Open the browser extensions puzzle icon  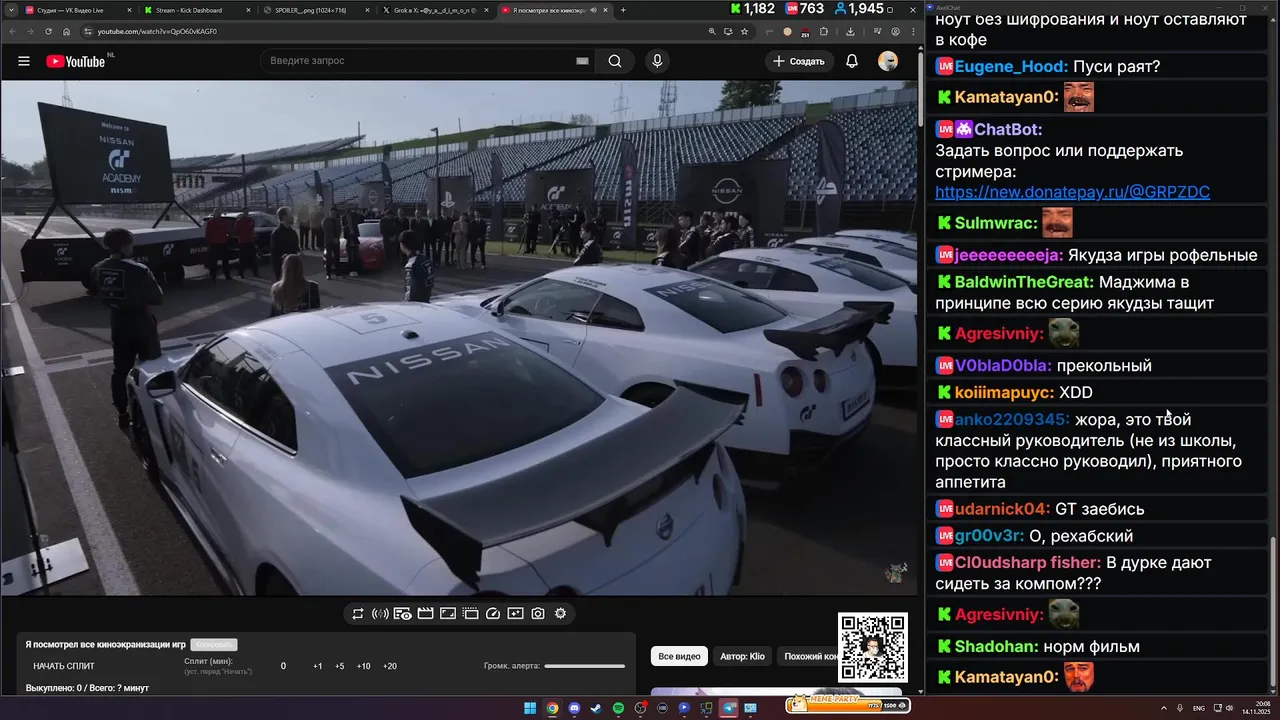[x=824, y=32]
